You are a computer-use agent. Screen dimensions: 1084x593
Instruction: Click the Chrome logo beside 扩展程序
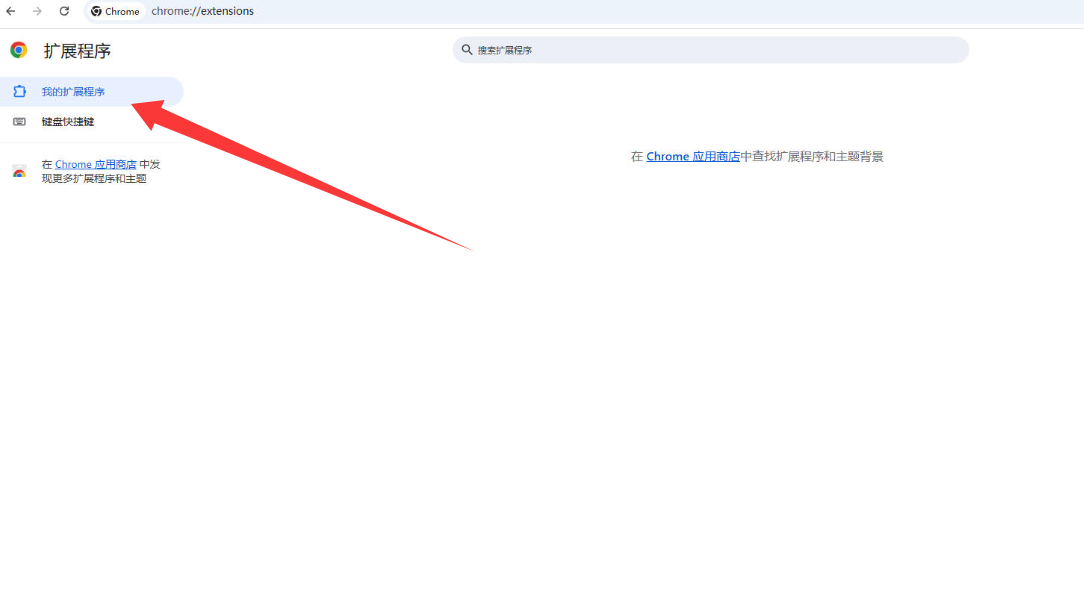(x=19, y=50)
